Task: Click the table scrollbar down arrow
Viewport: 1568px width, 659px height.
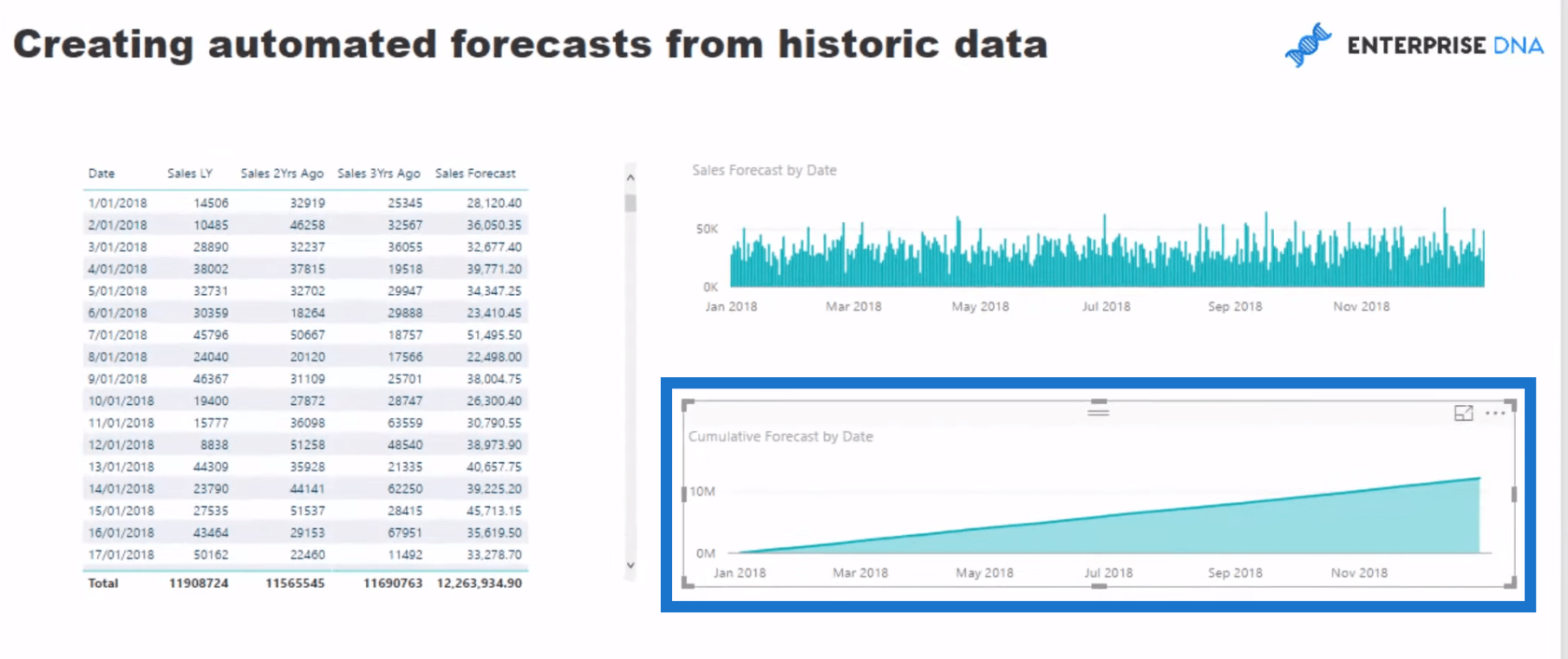Action: tap(630, 565)
